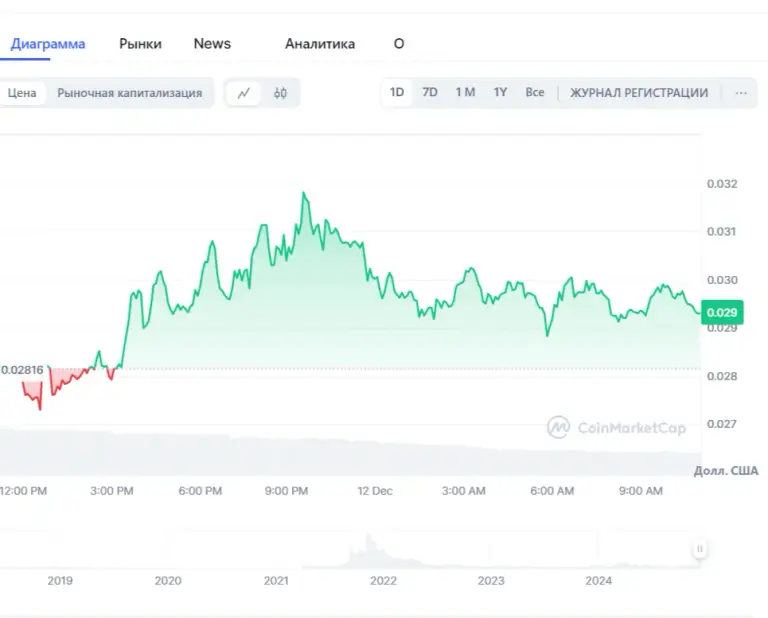Image resolution: width=768 pixels, height=618 pixels.
Task: Select the Цена toggle
Action: (x=22, y=93)
